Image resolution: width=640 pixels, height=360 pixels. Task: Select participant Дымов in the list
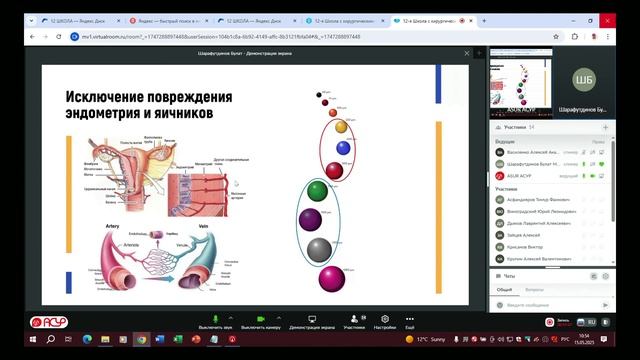point(550,223)
